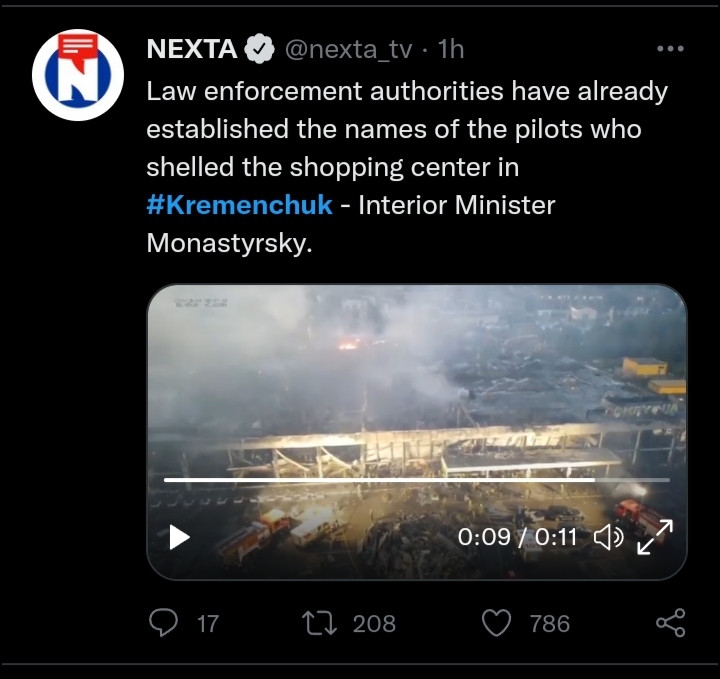Click the tweet text about Interior Minister Monastyrsky
720x679 pixels.
click(x=400, y=130)
